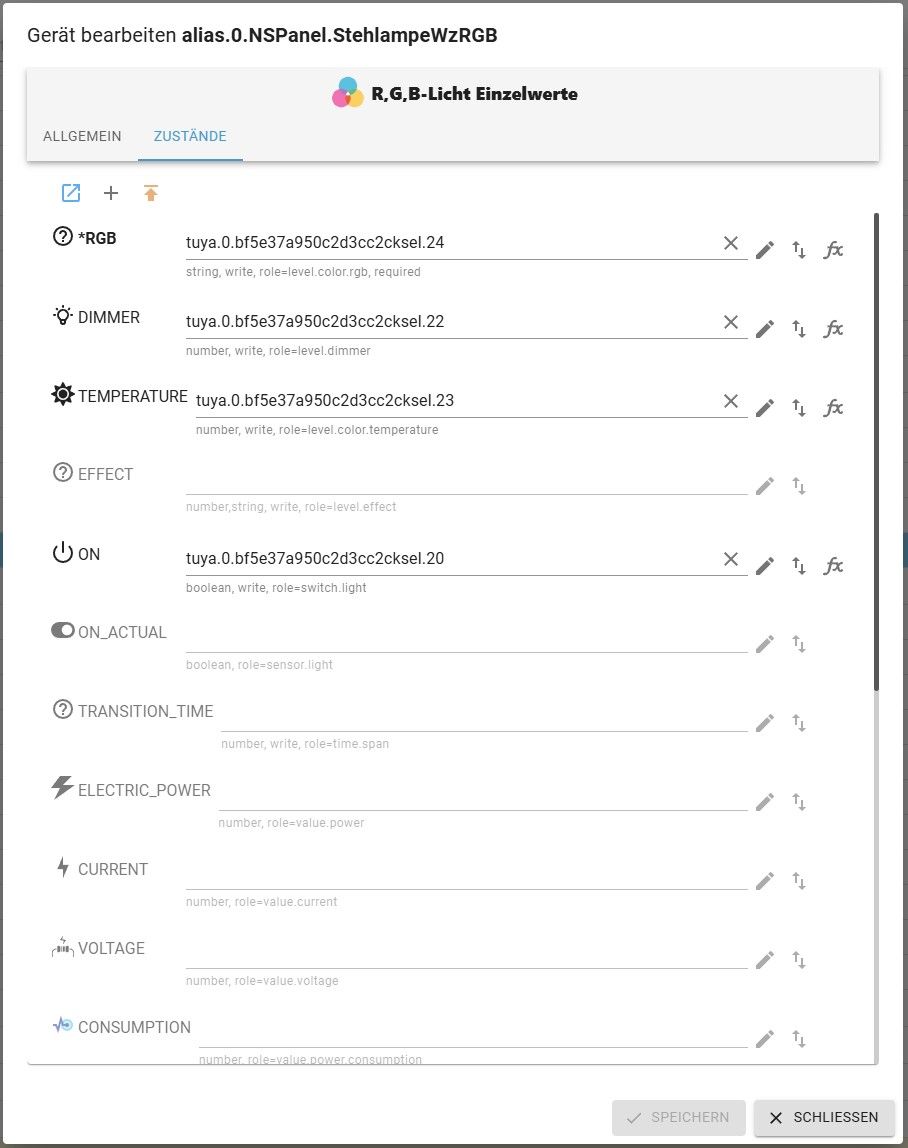The image size is (908, 1148).
Task: Select the ZUSTÄNDE tab
Action: pyautogui.click(x=190, y=136)
